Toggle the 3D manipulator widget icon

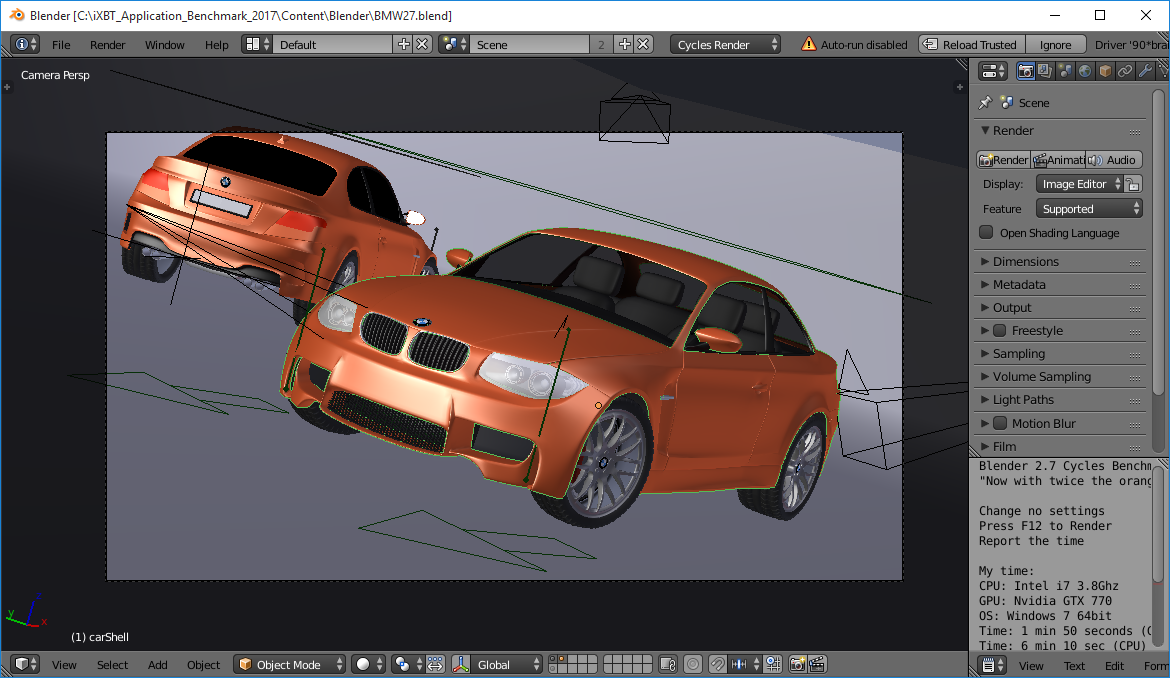coord(461,665)
